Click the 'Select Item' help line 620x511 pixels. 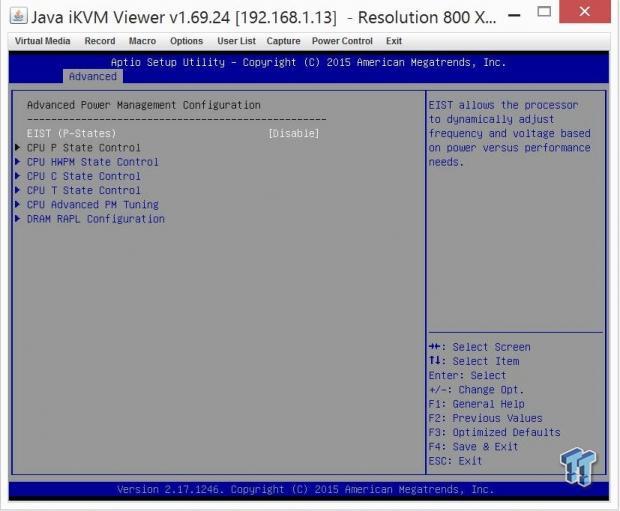click(x=474, y=361)
